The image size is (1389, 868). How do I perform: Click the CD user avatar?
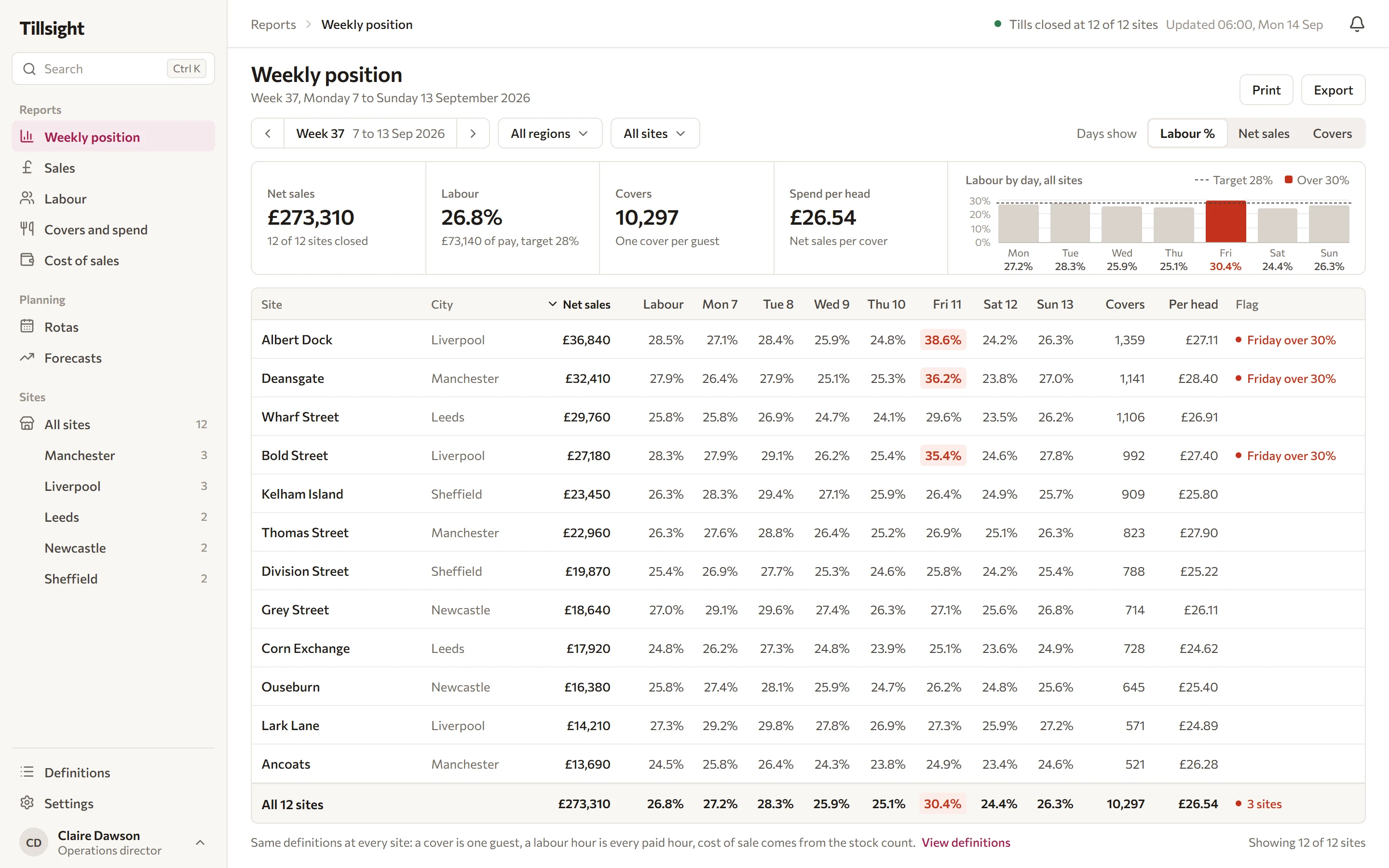(x=34, y=842)
